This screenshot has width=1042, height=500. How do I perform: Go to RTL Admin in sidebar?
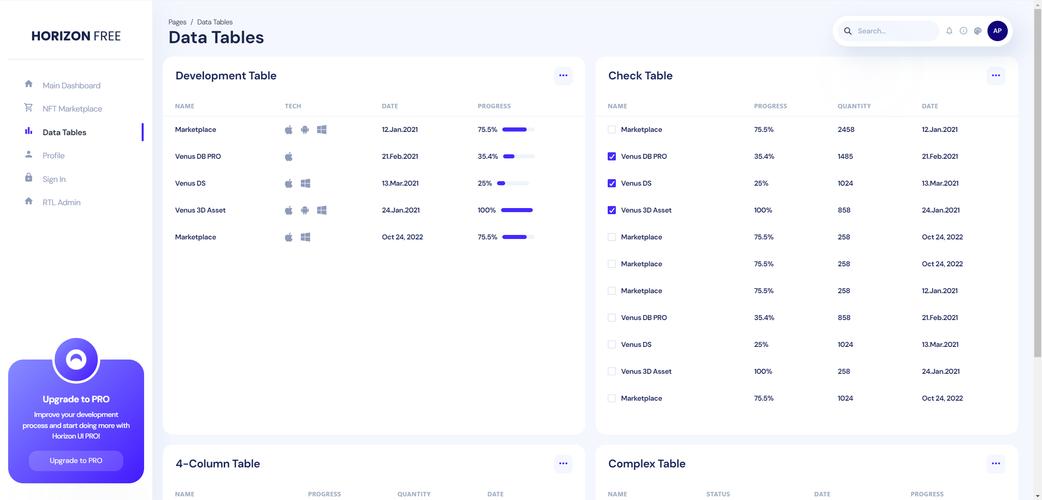point(61,203)
